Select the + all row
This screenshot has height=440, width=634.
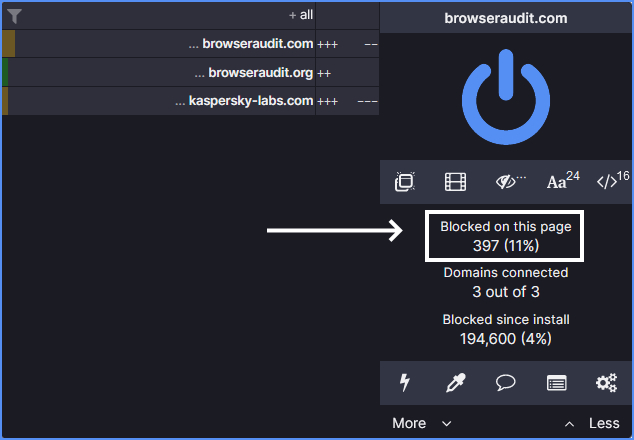point(158,15)
